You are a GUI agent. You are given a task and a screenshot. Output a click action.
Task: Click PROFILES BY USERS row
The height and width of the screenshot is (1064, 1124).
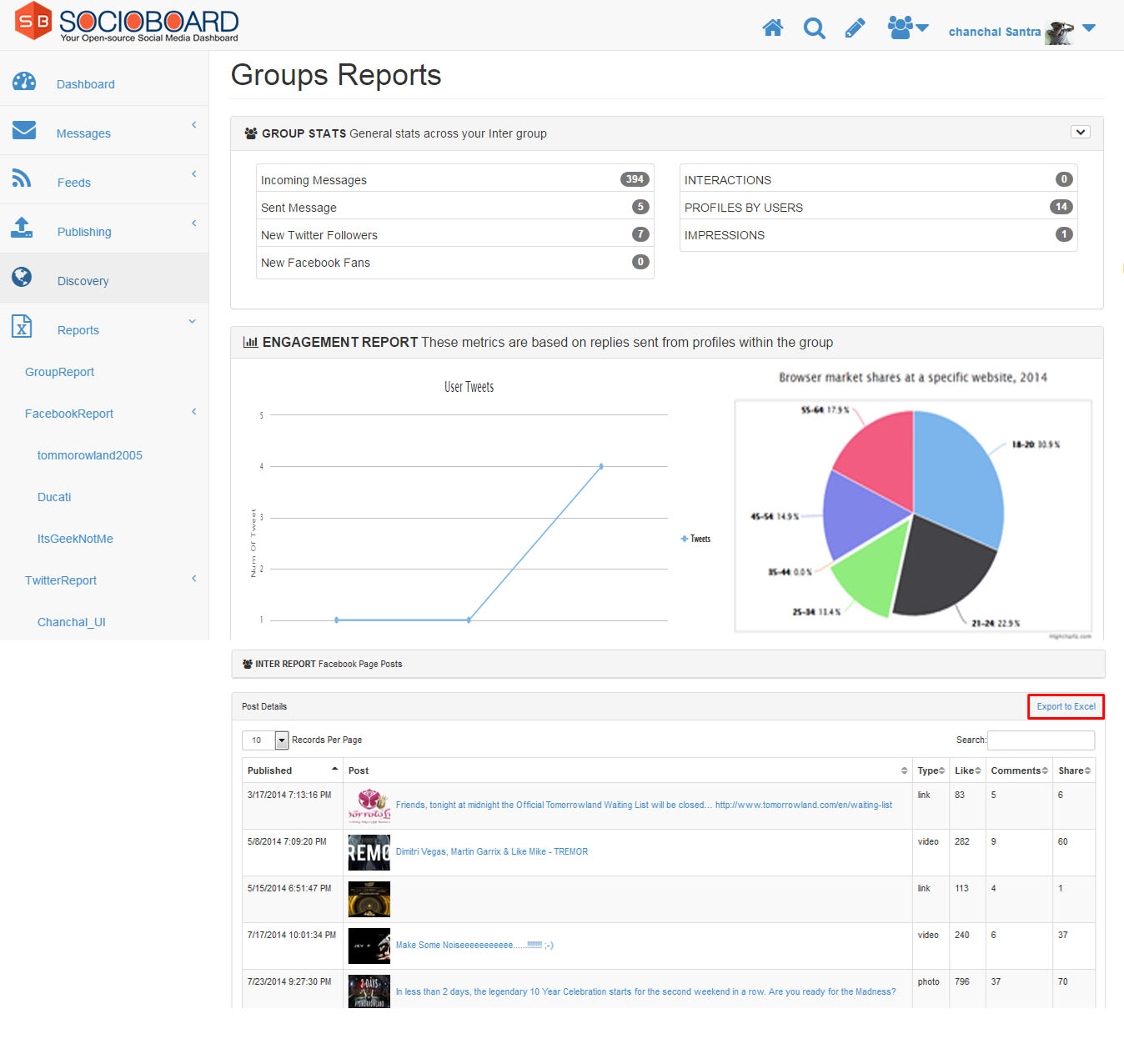(x=879, y=207)
